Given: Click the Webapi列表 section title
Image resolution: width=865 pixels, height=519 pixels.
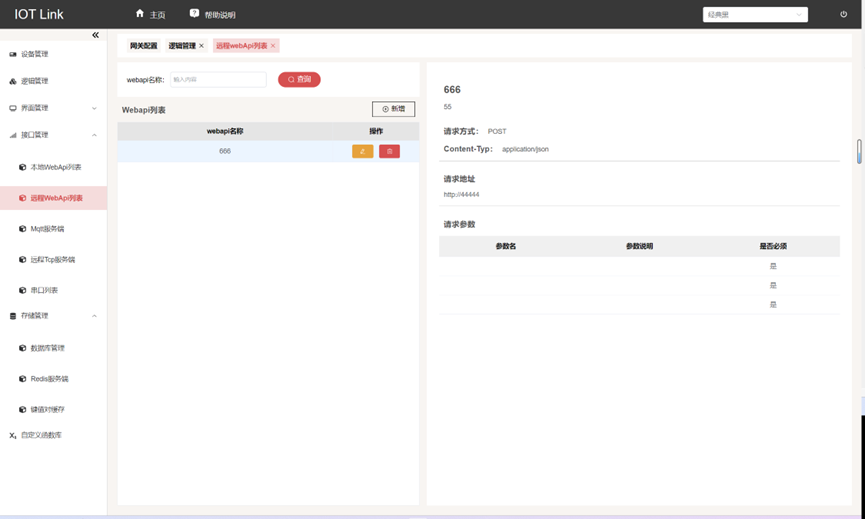Looking at the screenshot, I should (x=143, y=110).
